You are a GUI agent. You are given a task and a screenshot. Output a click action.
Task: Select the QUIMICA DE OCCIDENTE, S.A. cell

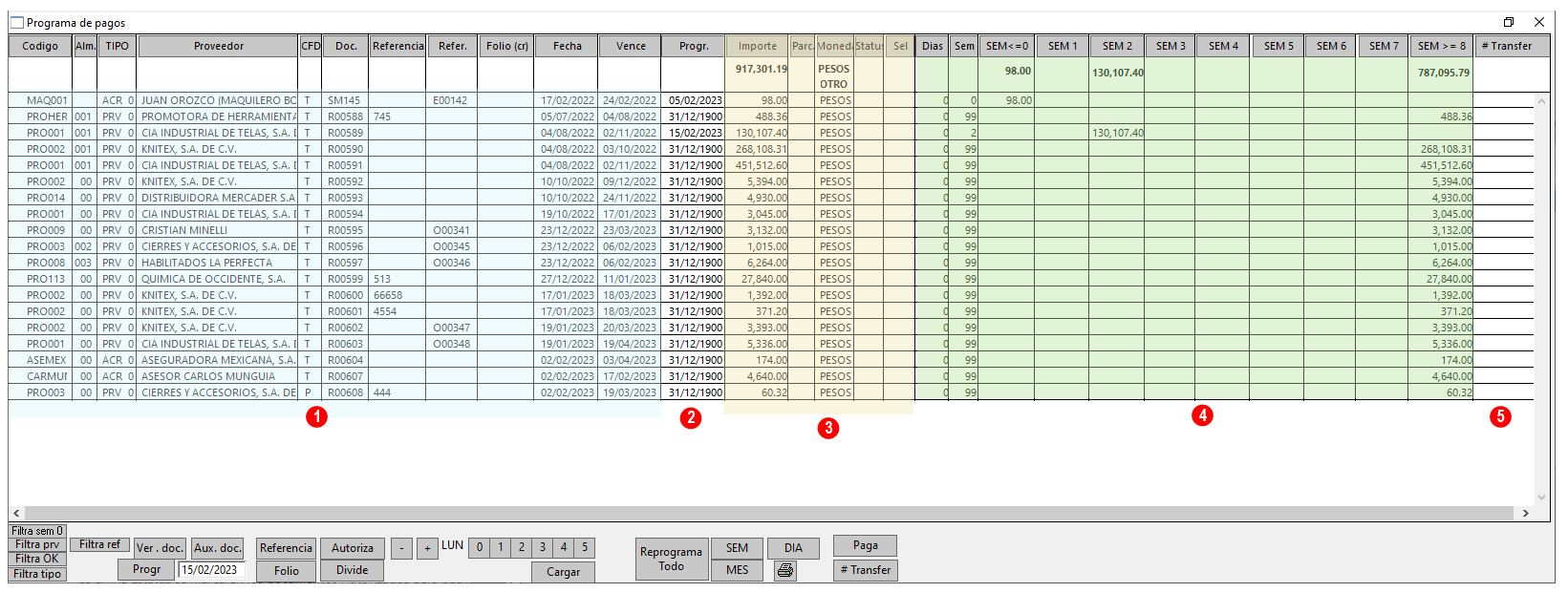click(218, 279)
